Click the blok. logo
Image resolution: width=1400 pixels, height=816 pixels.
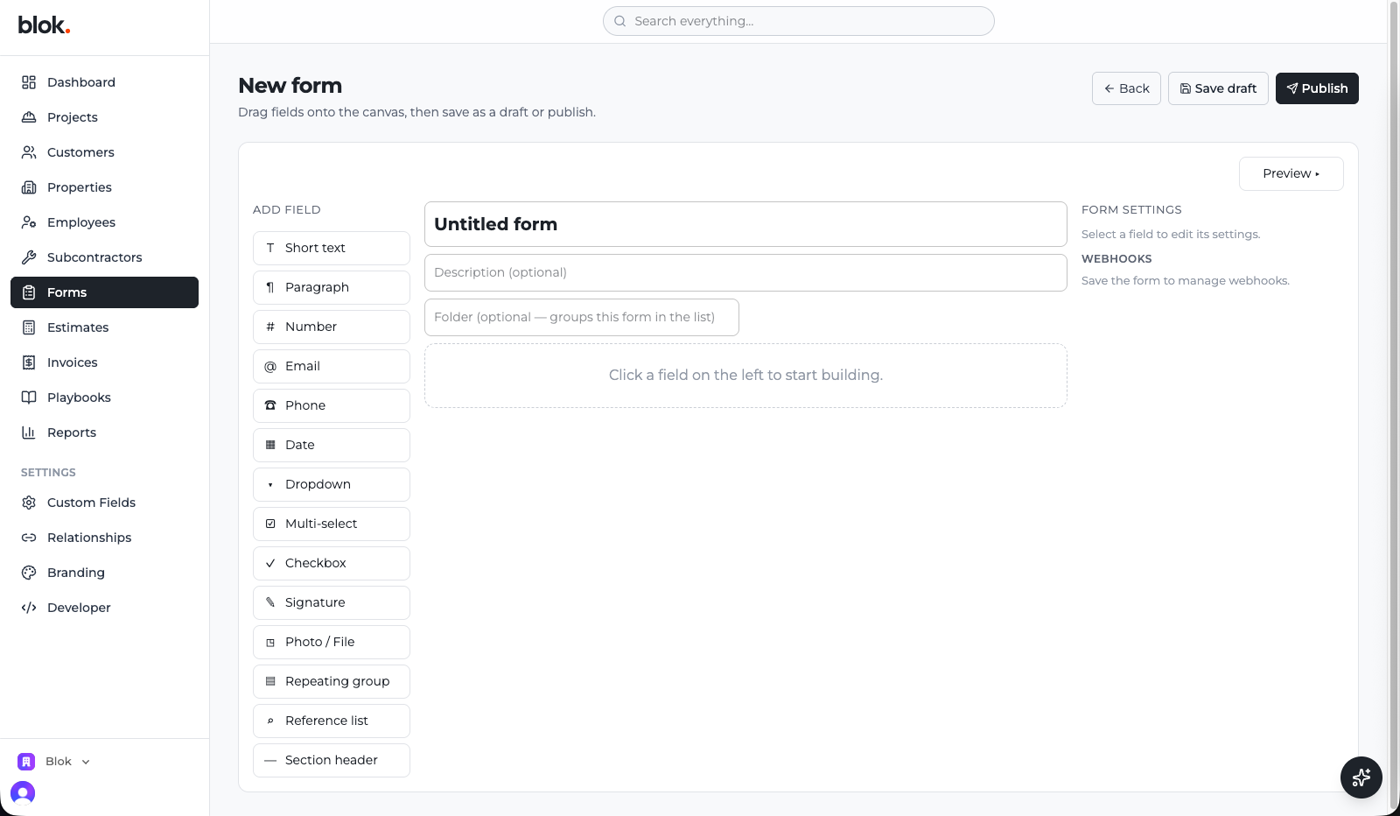pos(44,26)
